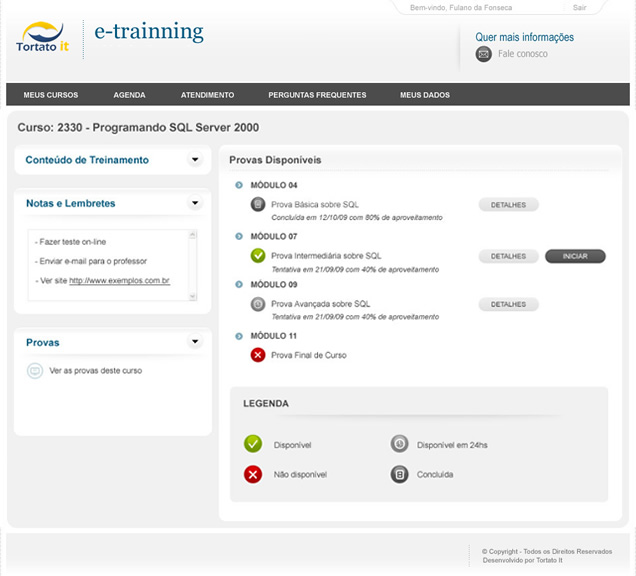Click the Notas e Lembretes heading
Image resolution: width=636 pixels, height=576 pixels.
(71, 203)
